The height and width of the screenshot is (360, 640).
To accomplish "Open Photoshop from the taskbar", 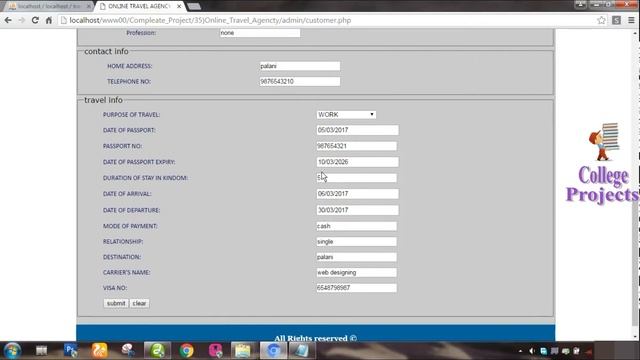I will (70, 351).
